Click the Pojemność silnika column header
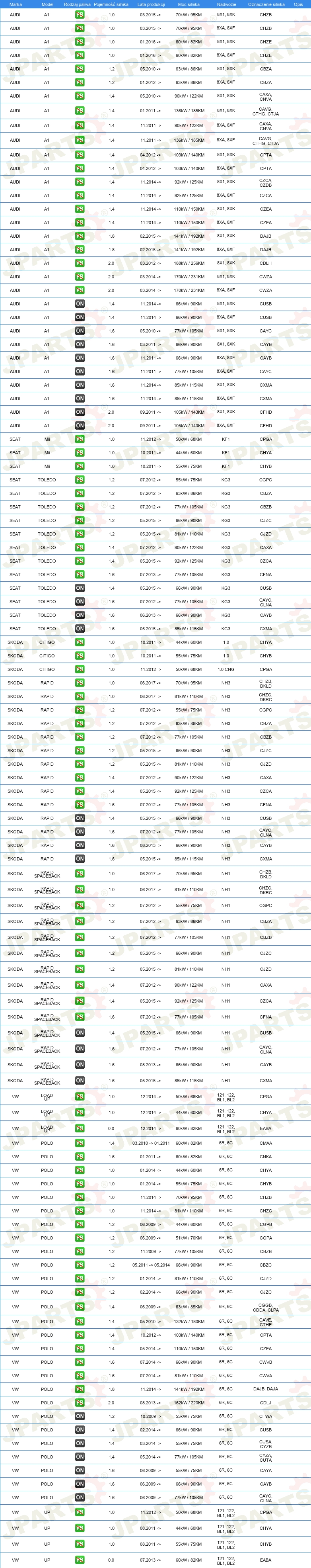Screen dimensions: 311x1568 pyautogui.click(x=111, y=4)
